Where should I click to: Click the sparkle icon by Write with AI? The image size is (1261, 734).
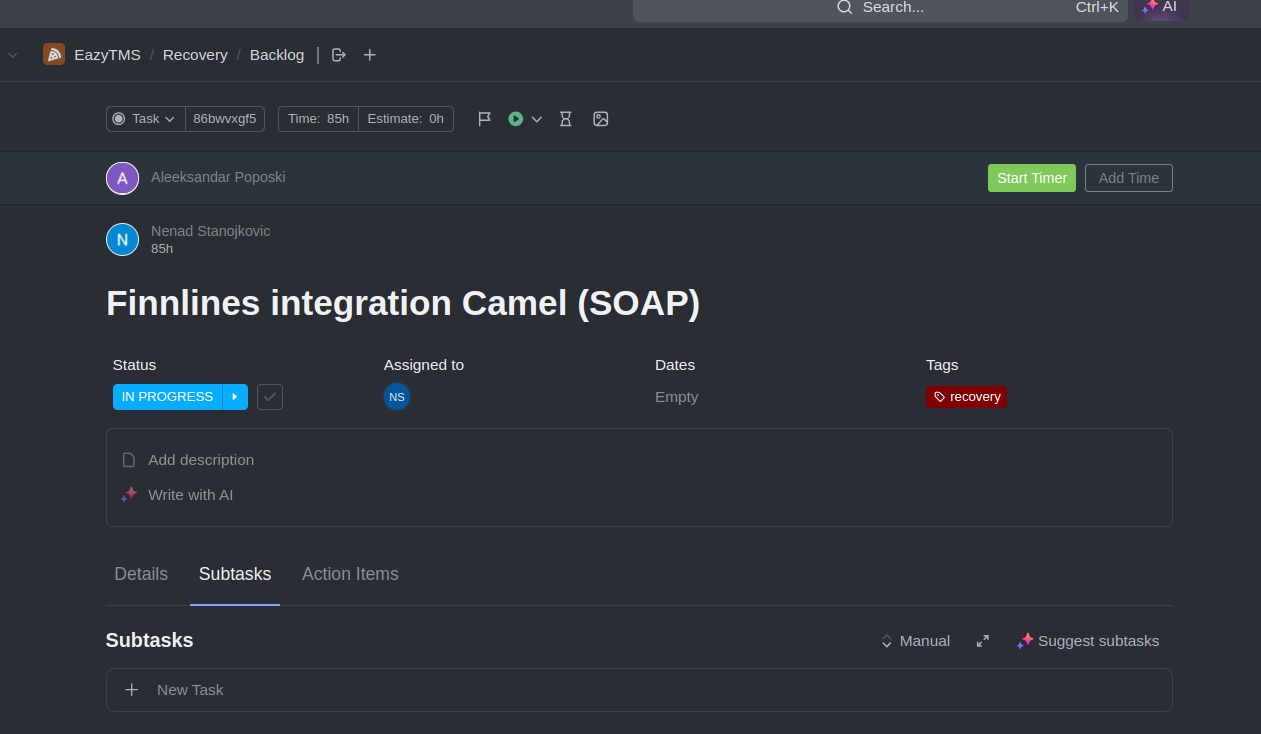click(x=129, y=495)
